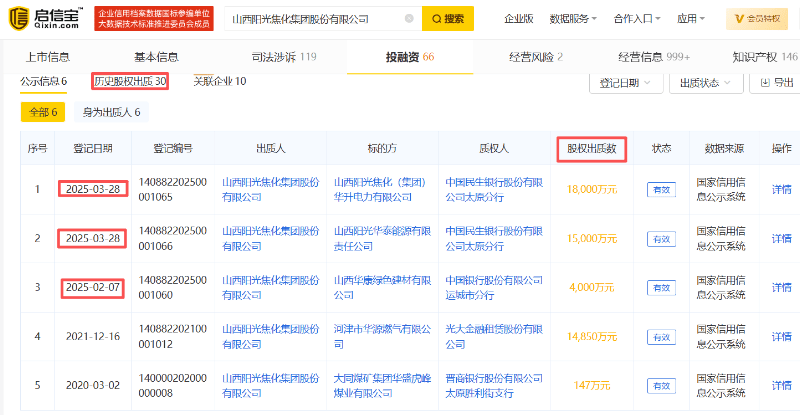This screenshot has width=800, height=415.
Task: Click 有效 status badge in row 3
Action: pos(661,288)
